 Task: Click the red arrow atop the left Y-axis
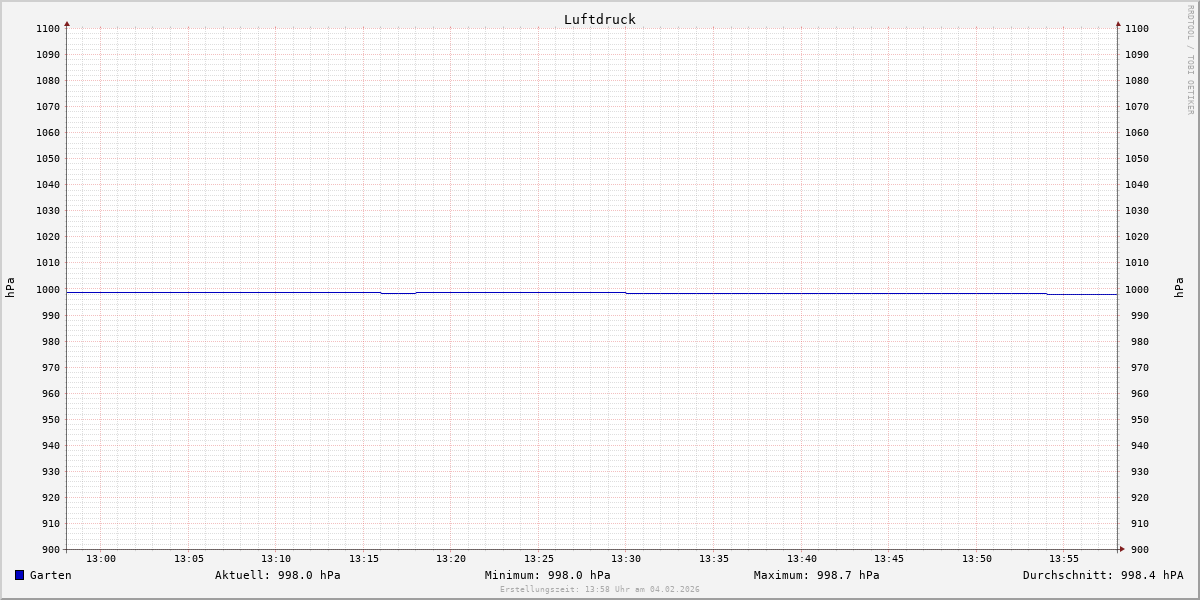(67, 23)
